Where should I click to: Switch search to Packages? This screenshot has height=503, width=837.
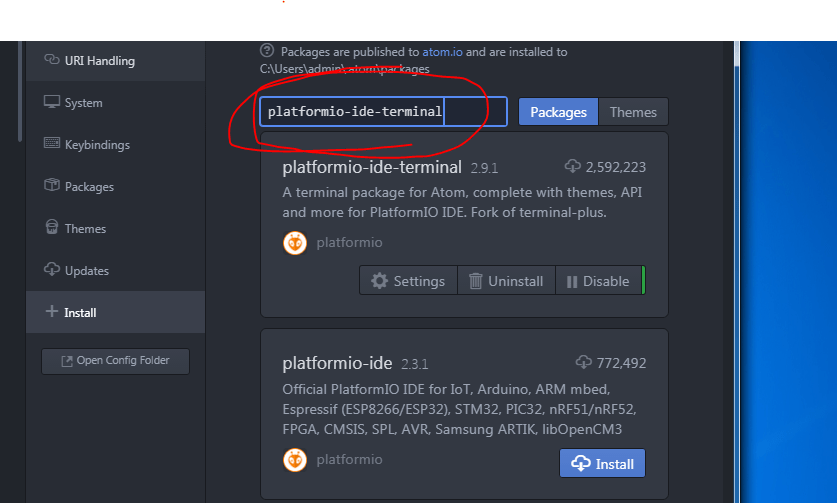558,112
